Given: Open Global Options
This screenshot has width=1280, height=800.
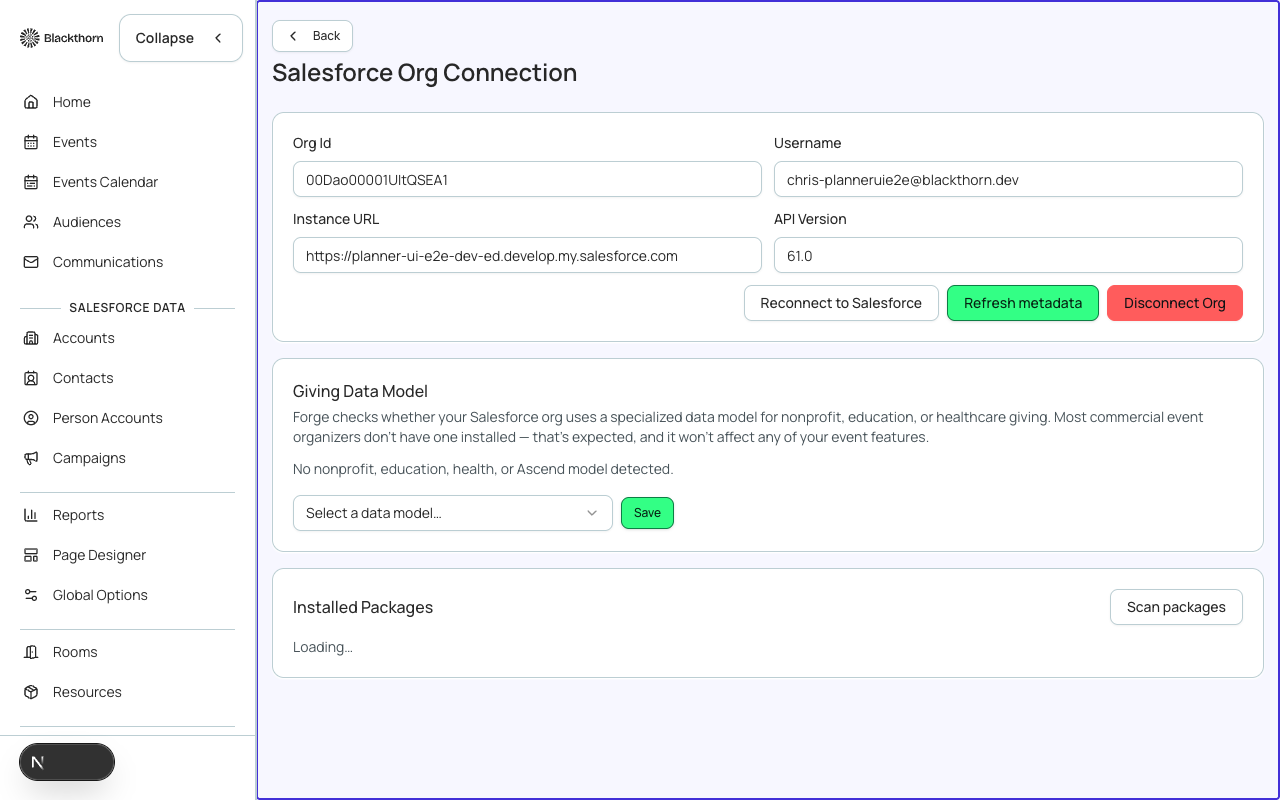Looking at the screenshot, I should [127, 595].
